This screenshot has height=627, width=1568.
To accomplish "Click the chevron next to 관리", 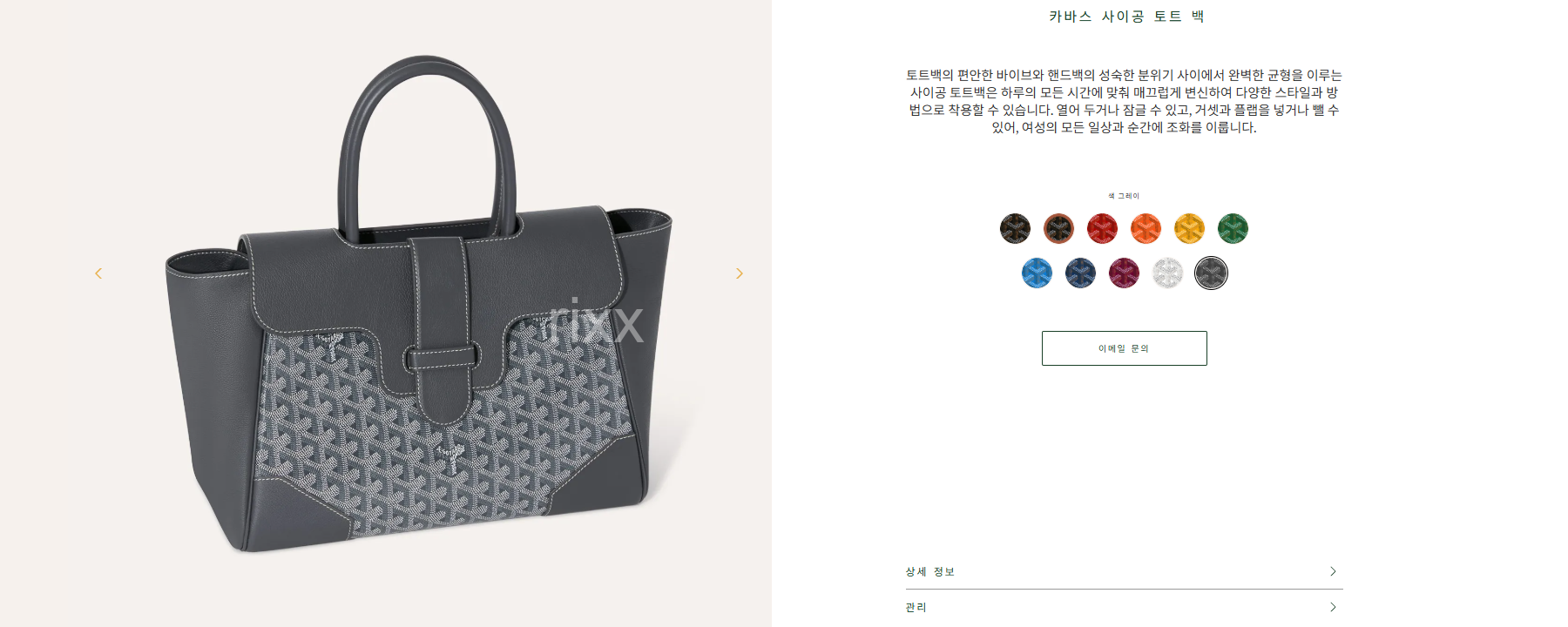I will (x=1333, y=607).
